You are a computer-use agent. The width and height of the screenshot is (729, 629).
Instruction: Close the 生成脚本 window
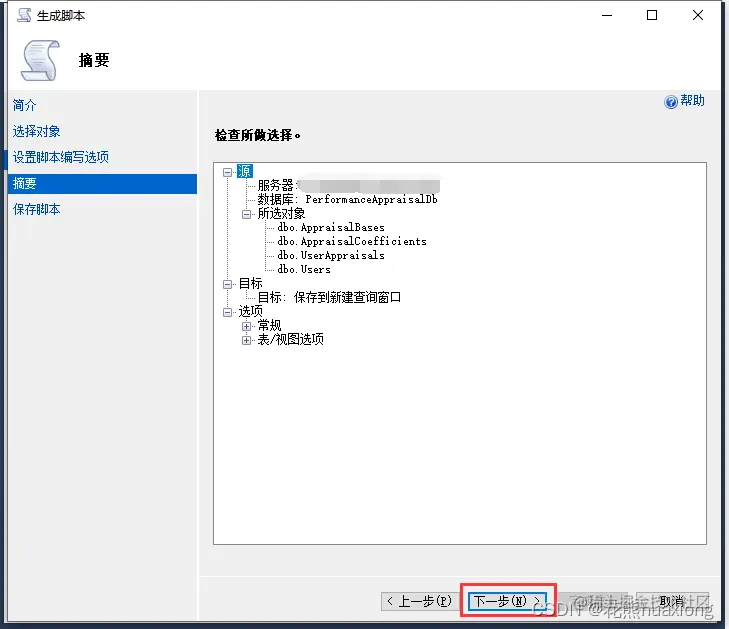click(697, 15)
